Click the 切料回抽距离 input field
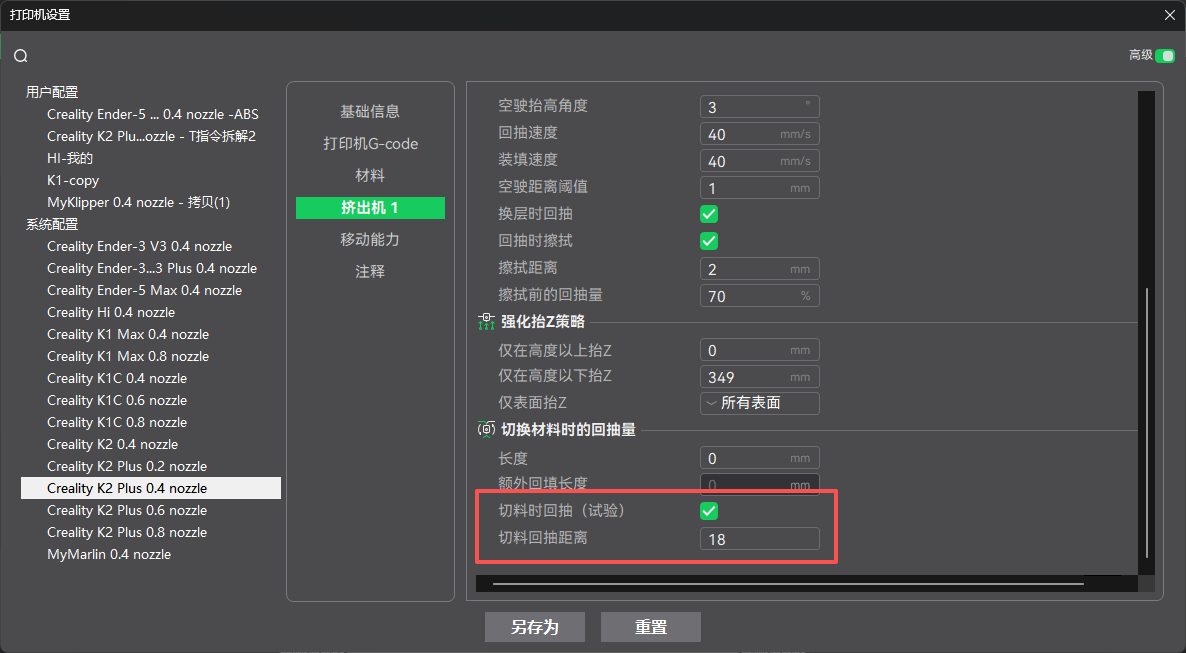The width and height of the screenshot is (1186, 653). [759, 539]
